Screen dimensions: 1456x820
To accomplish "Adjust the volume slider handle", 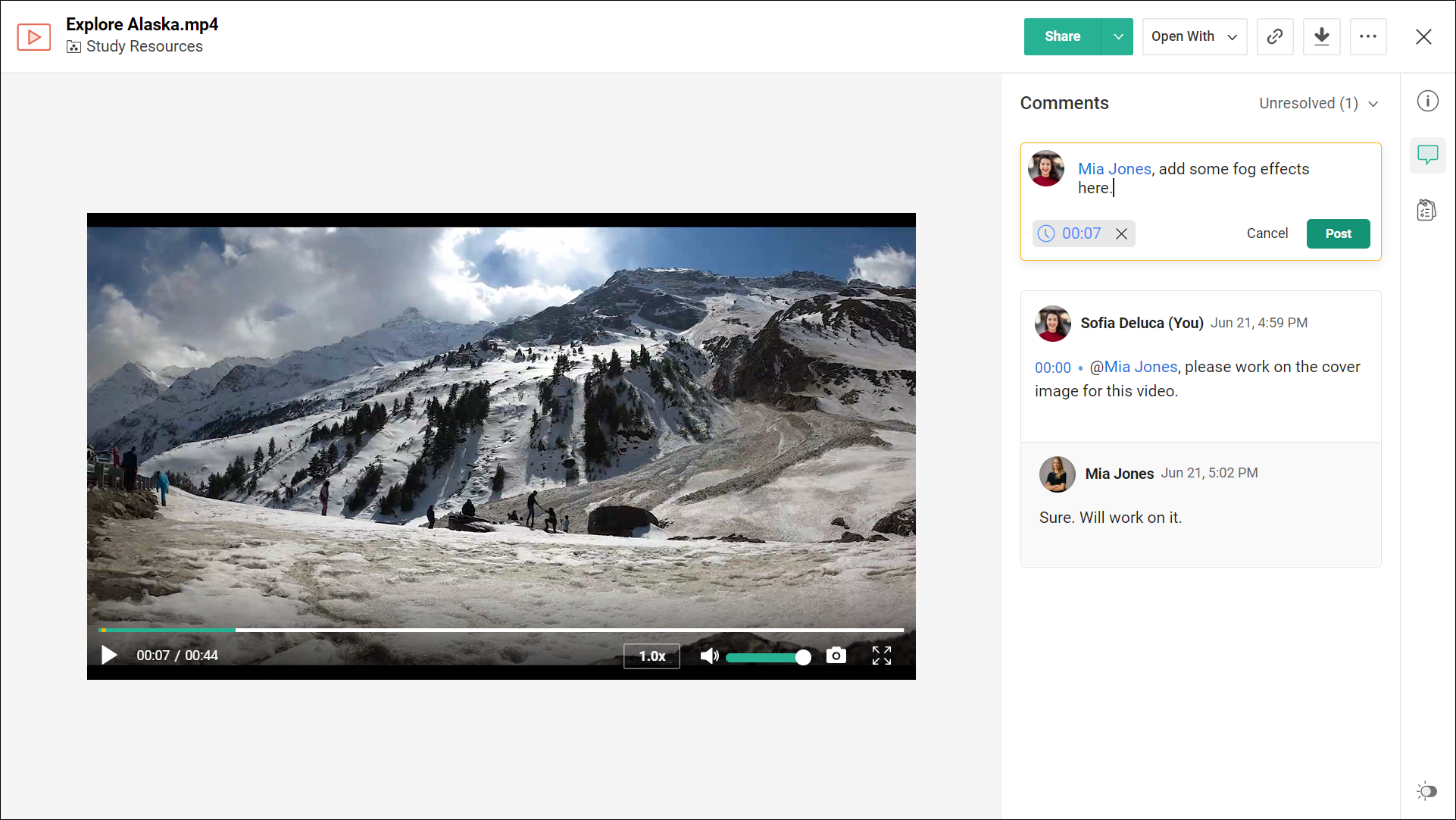I will (803, 657).
